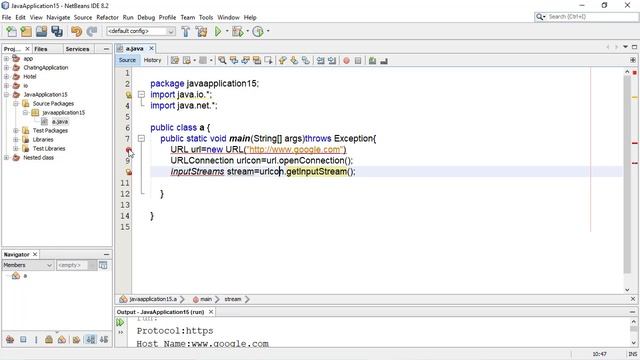Open the File menu
This screenshot has width=640, height=360.
7,18
